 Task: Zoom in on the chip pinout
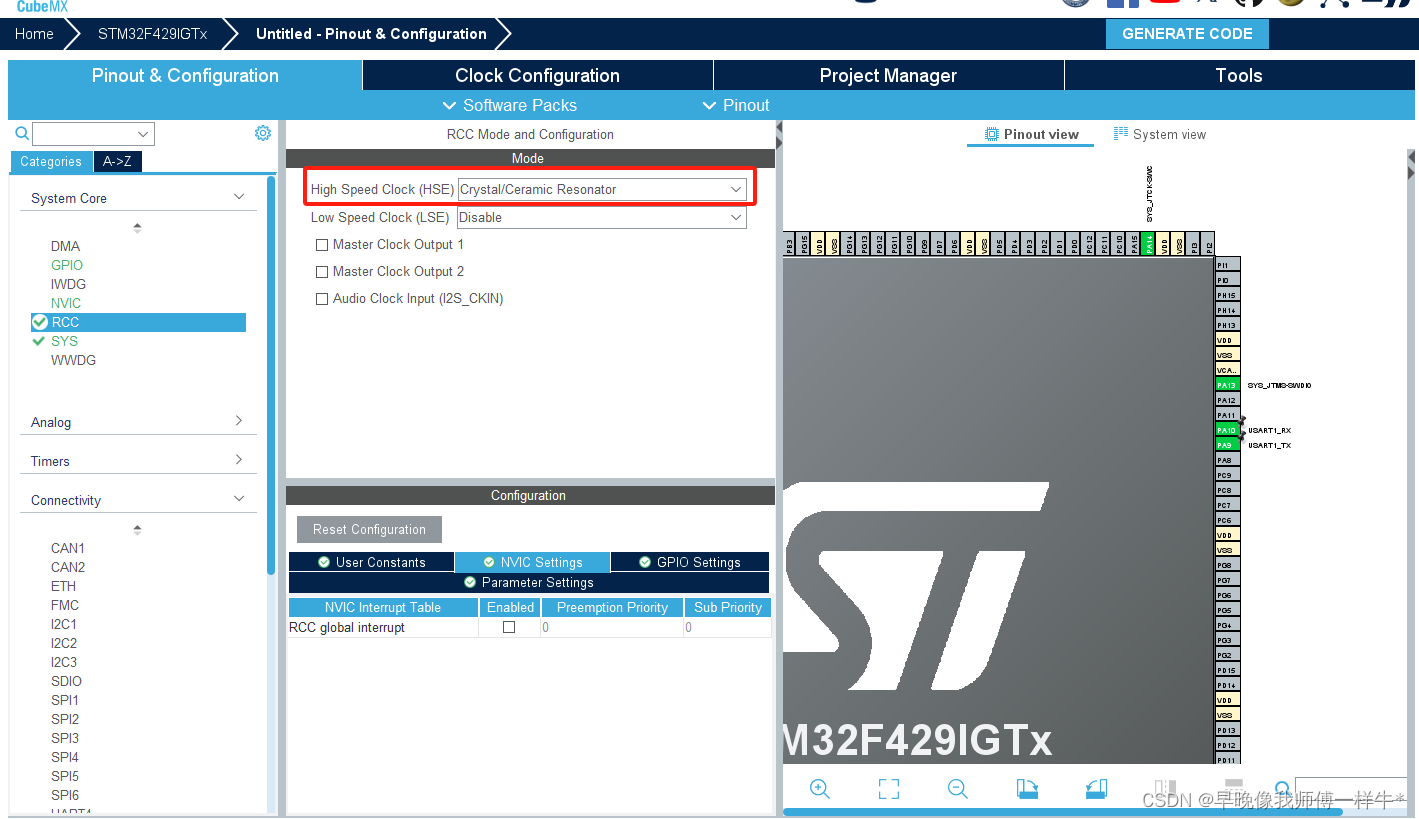(x=820, y=789)
